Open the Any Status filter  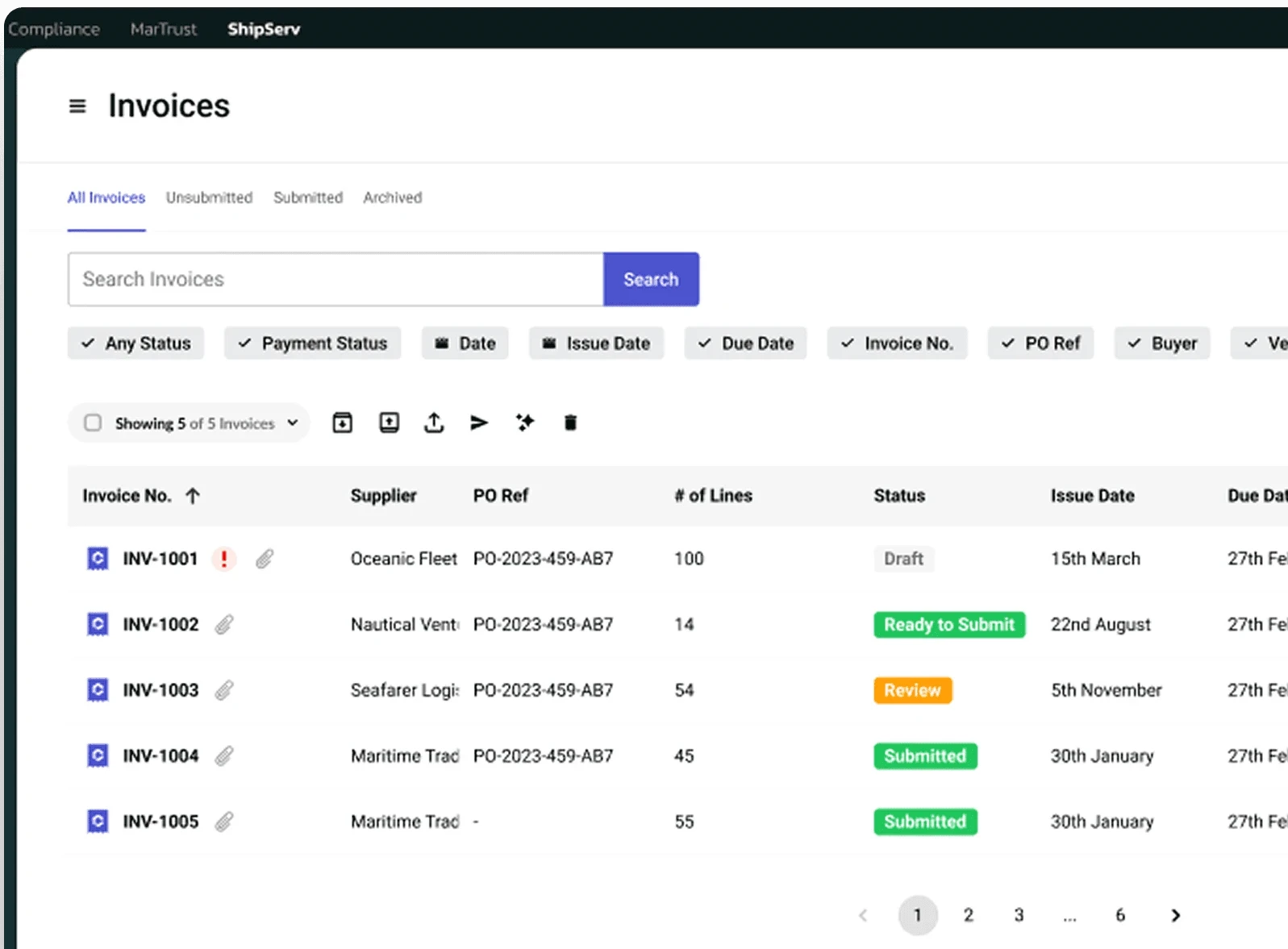click(x=135, y=343)
